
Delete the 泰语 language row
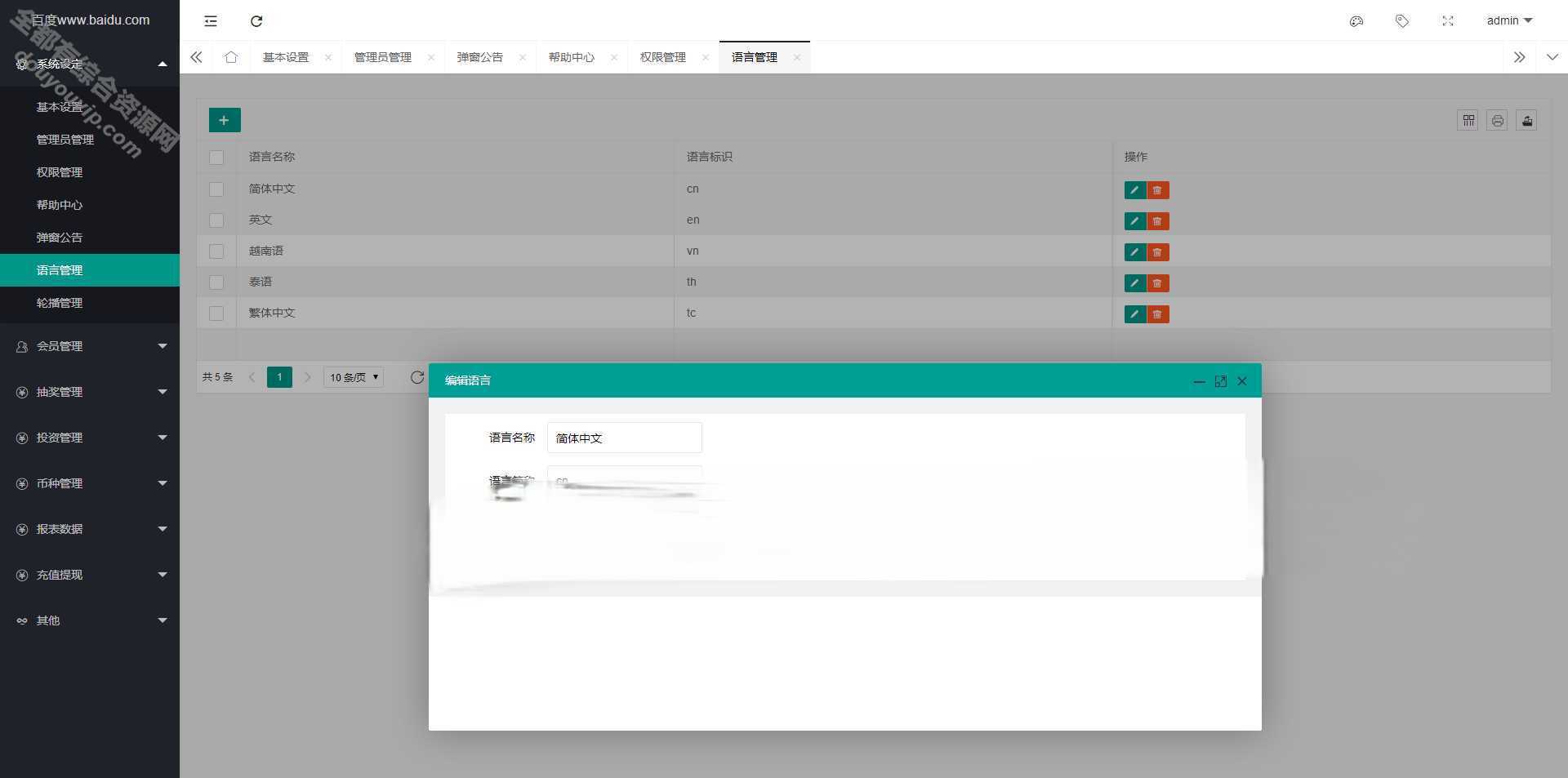[x=1158, y=283]
